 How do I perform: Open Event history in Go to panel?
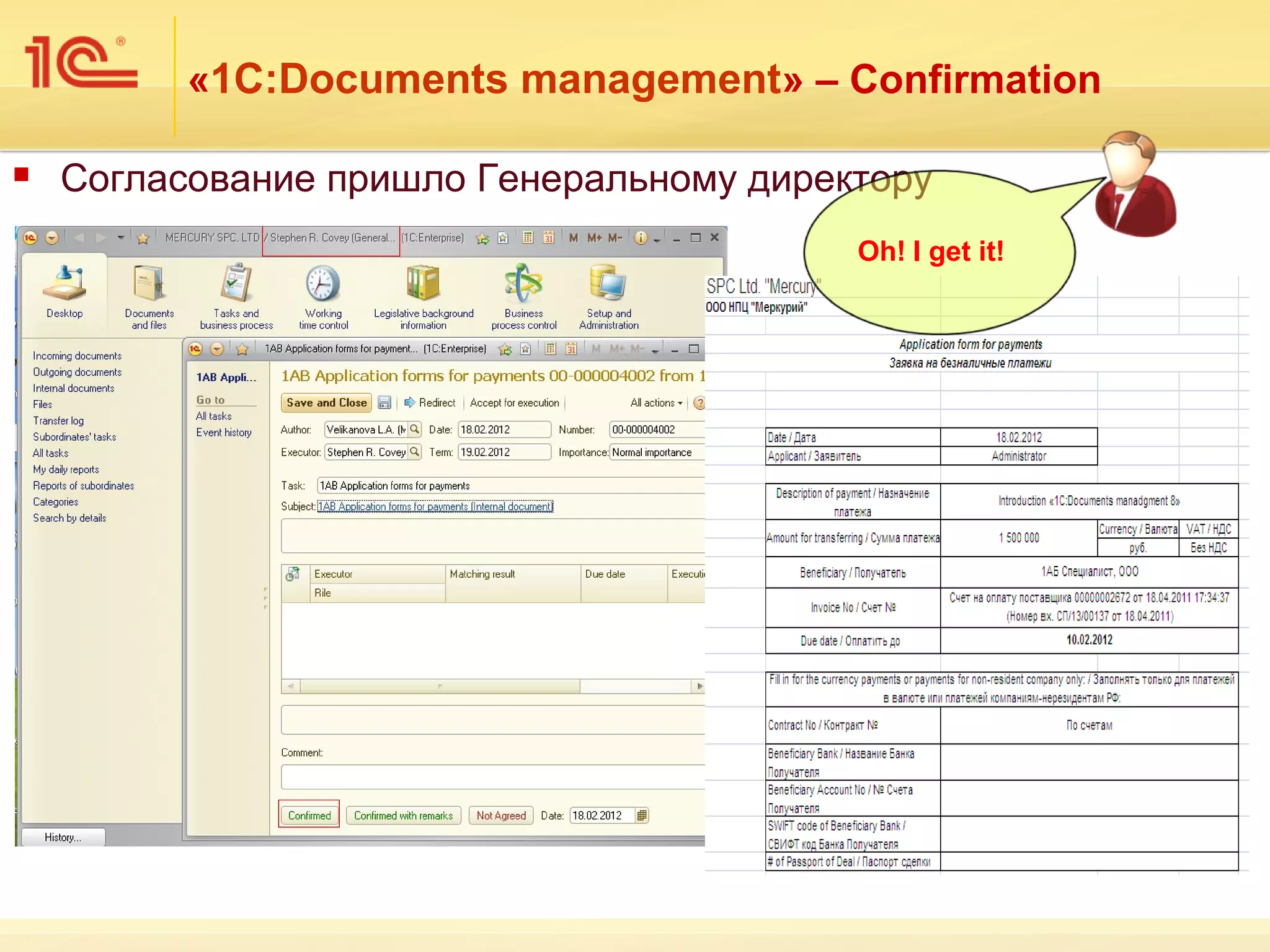(x=224, y=432)
